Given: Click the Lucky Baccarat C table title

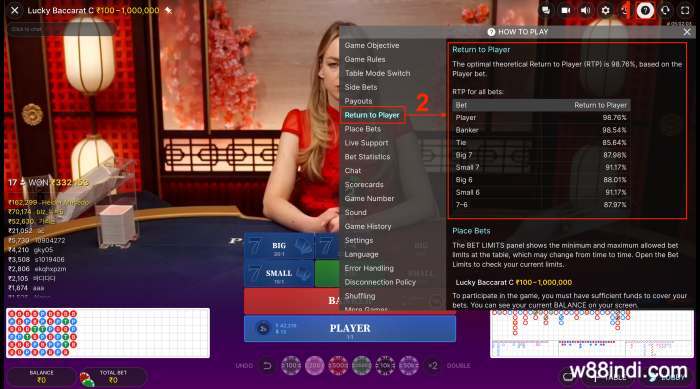Looking at the screenshot, I should [x=60, y=10].
